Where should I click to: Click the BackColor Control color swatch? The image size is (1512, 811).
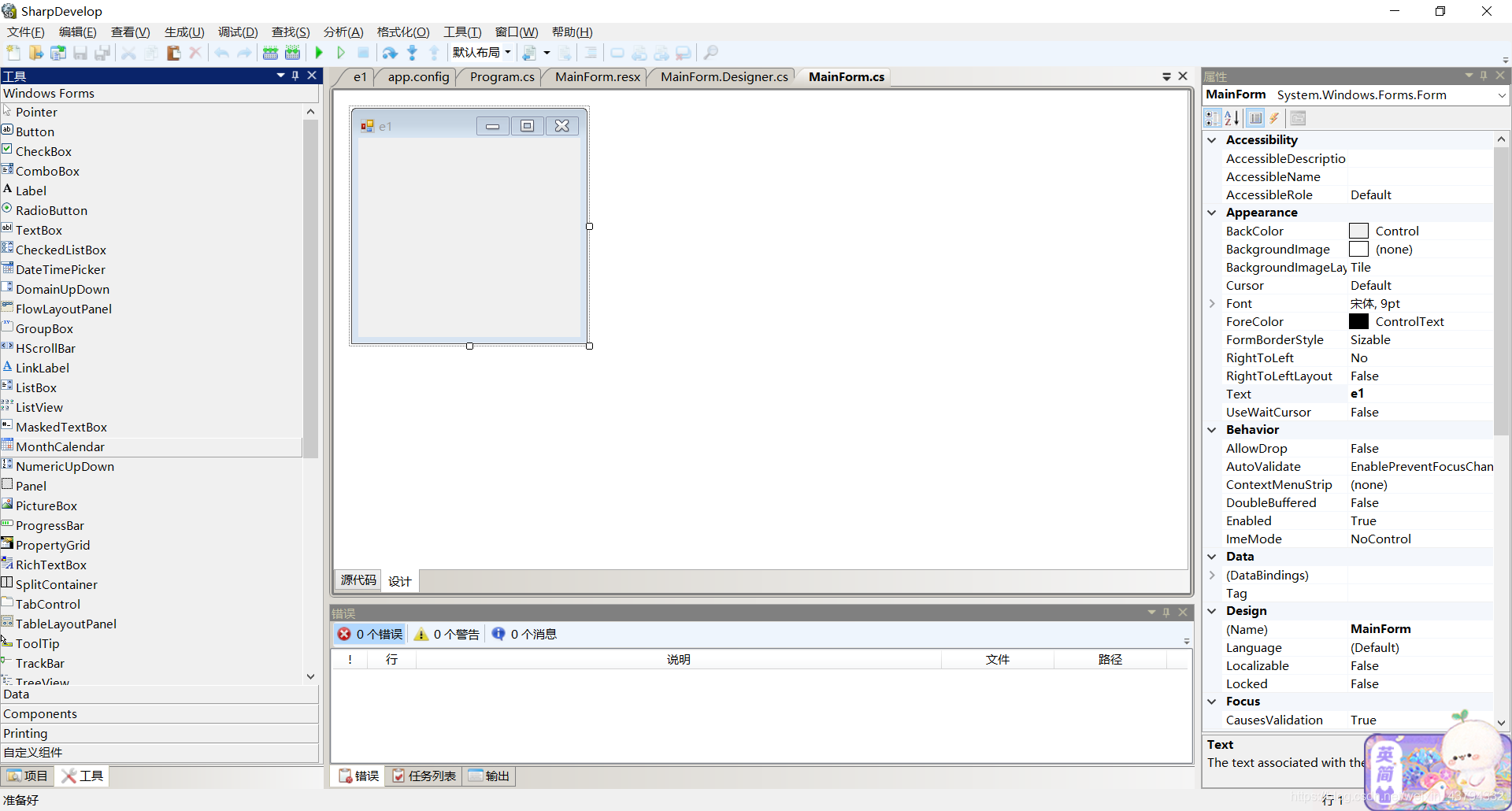tap(1358, 231)
